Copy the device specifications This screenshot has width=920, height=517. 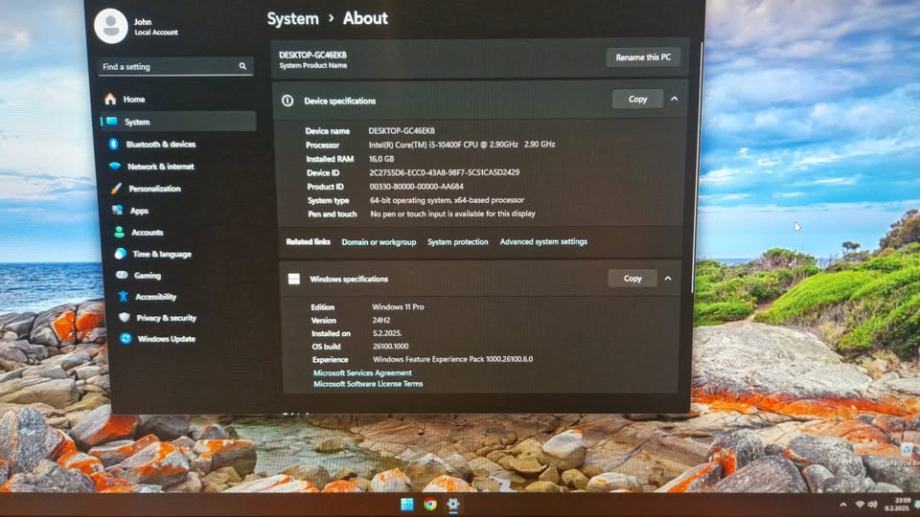tap(638, 99)
